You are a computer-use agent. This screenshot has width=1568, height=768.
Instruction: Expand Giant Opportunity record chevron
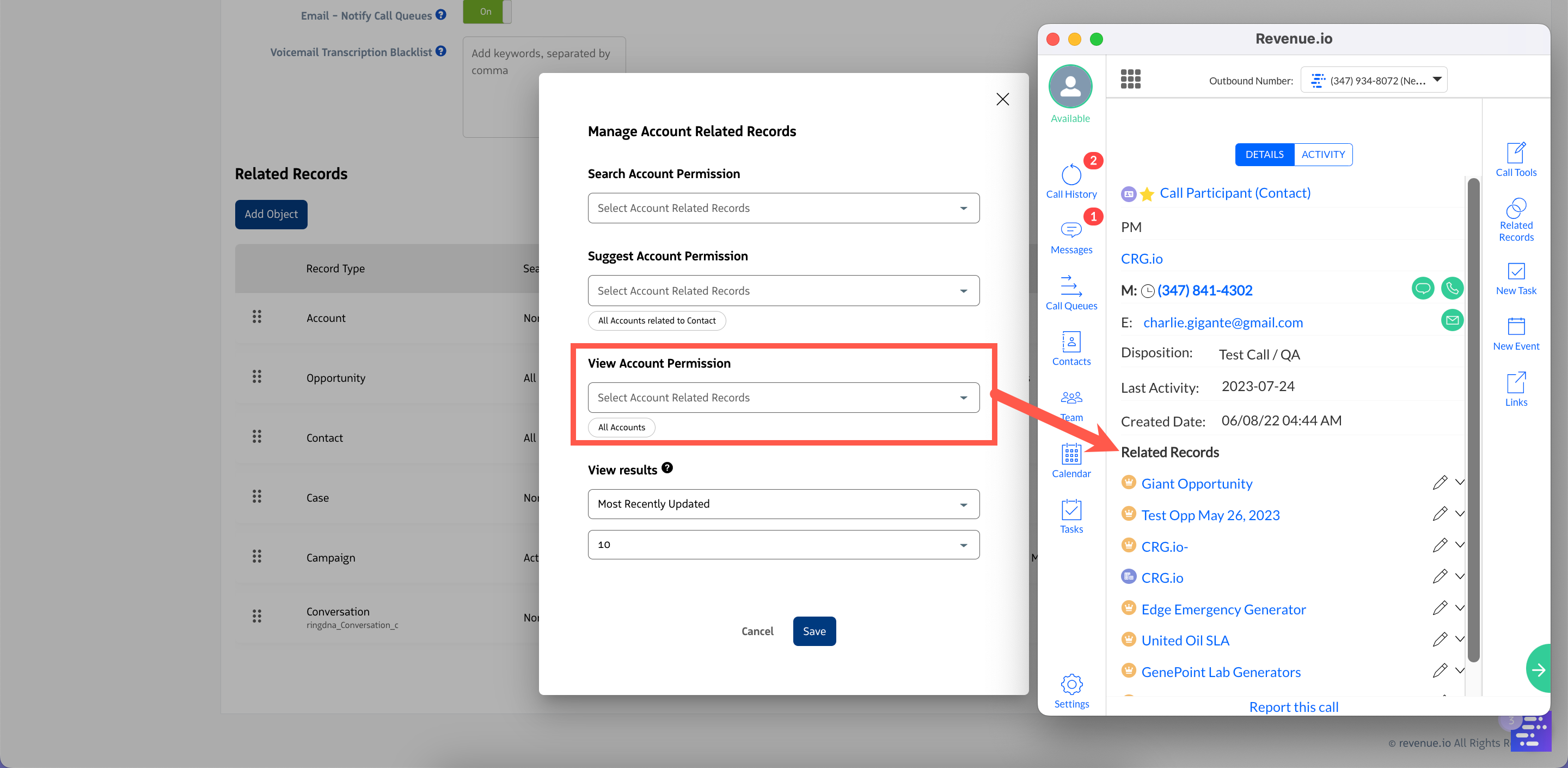tap(1460, 483)
